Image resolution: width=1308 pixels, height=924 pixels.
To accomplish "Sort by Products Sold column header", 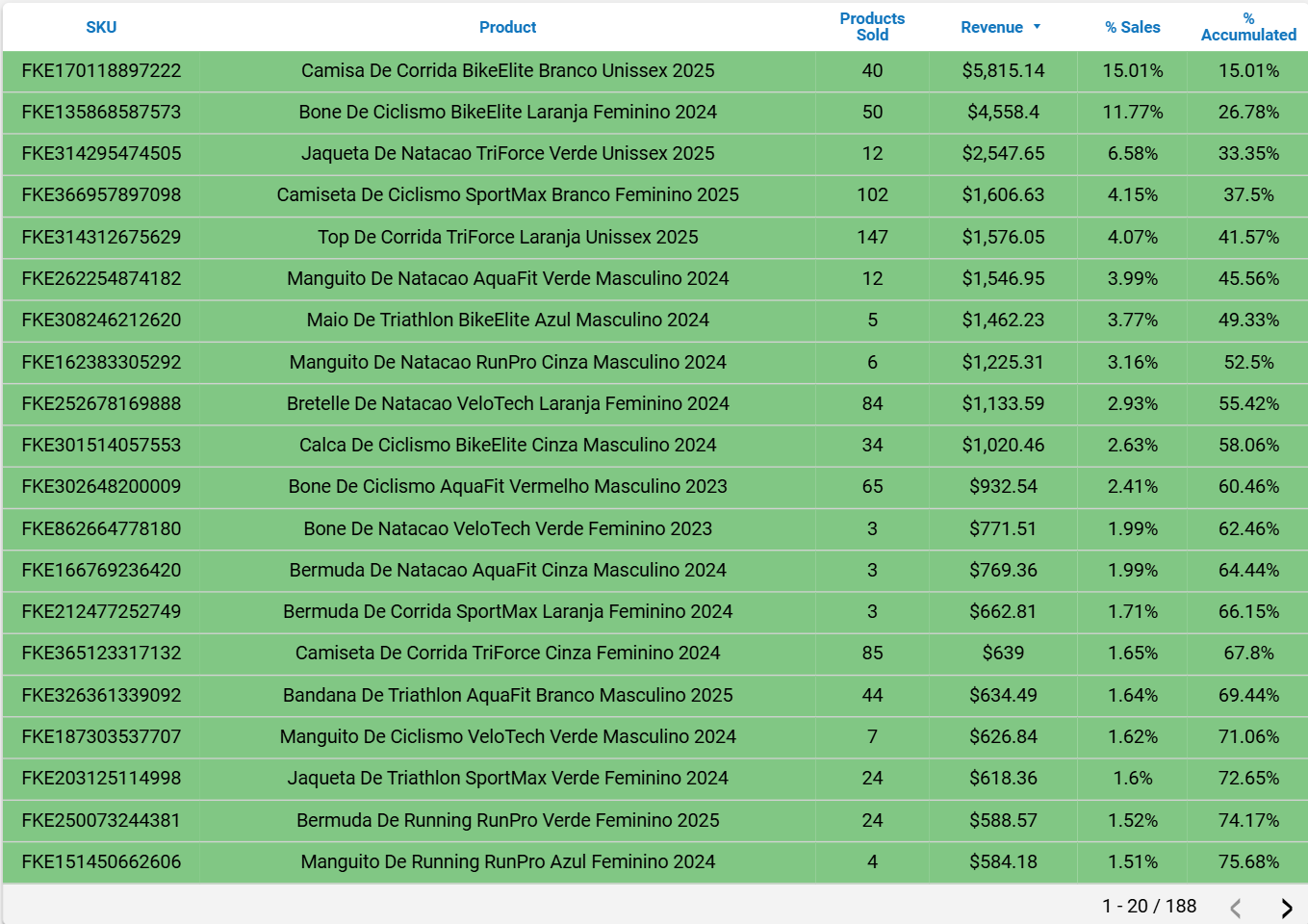I will coord(872,27).
